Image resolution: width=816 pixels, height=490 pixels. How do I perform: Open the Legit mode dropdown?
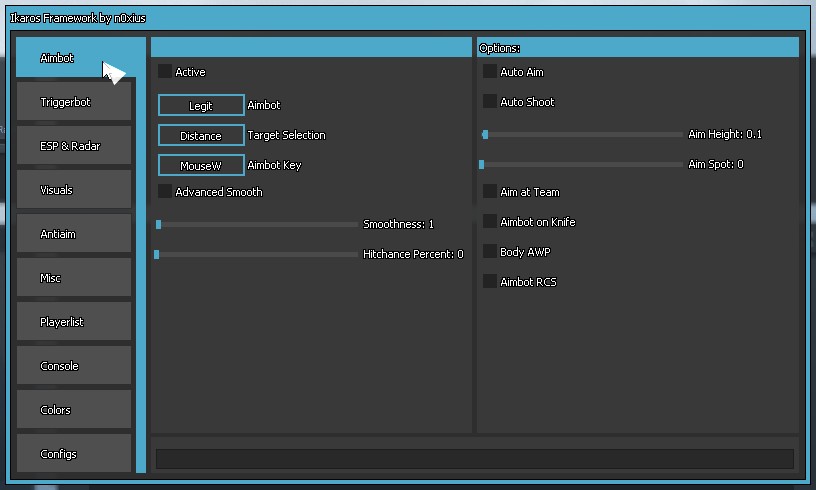pyautogui.click(x=201, y=105)
